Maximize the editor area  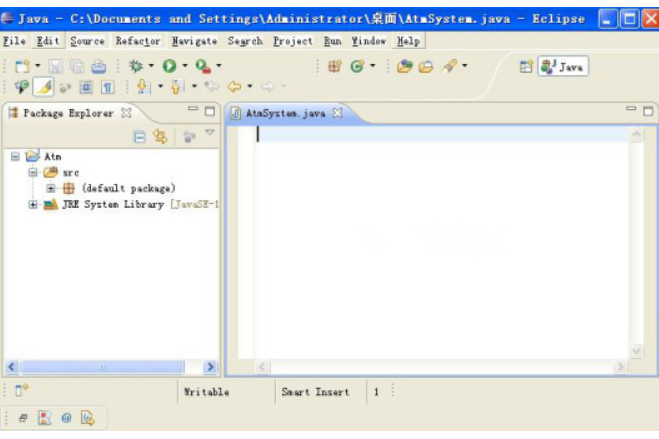648,111
